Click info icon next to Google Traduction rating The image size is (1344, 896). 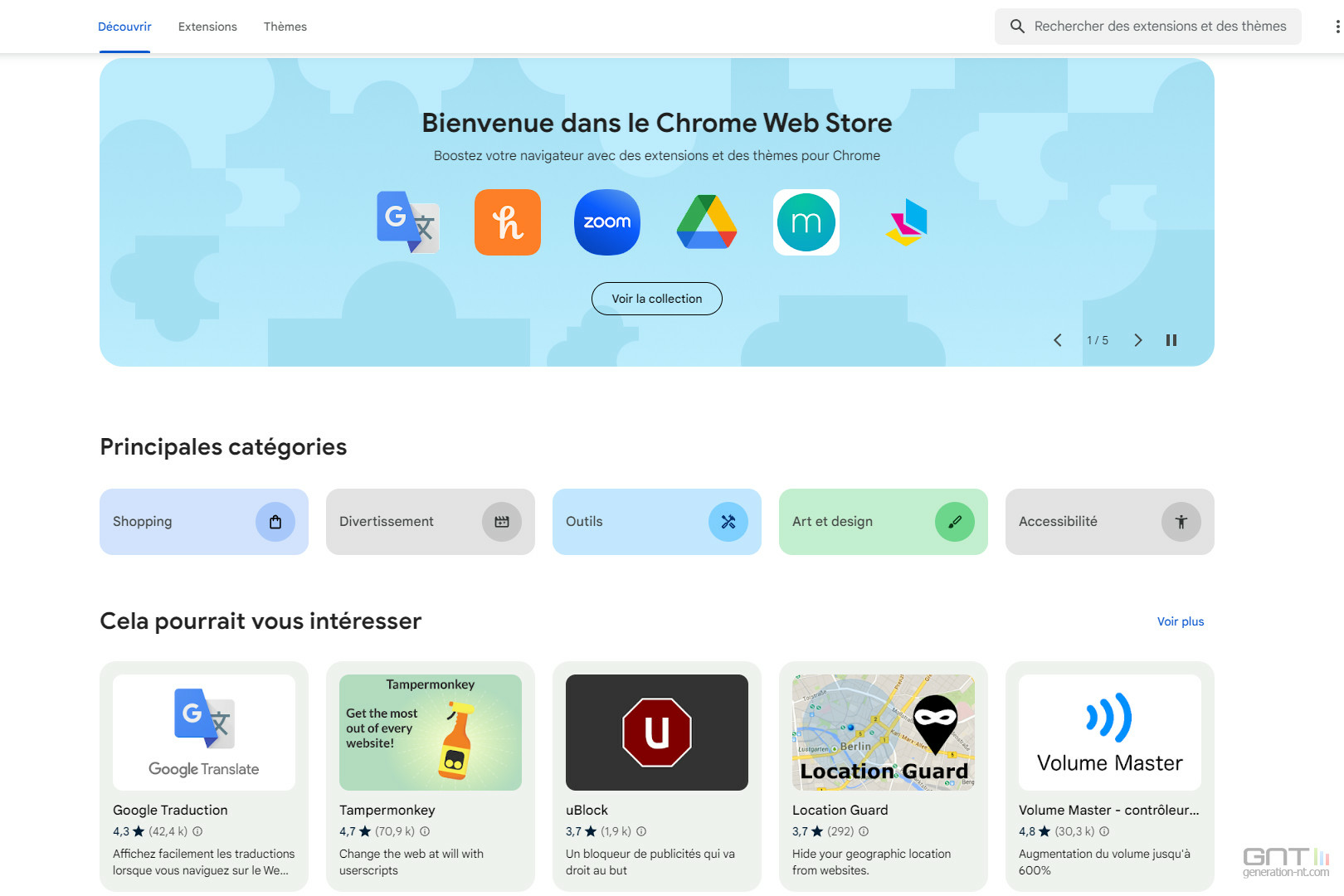pyautogui.click(x=197, y=831)
